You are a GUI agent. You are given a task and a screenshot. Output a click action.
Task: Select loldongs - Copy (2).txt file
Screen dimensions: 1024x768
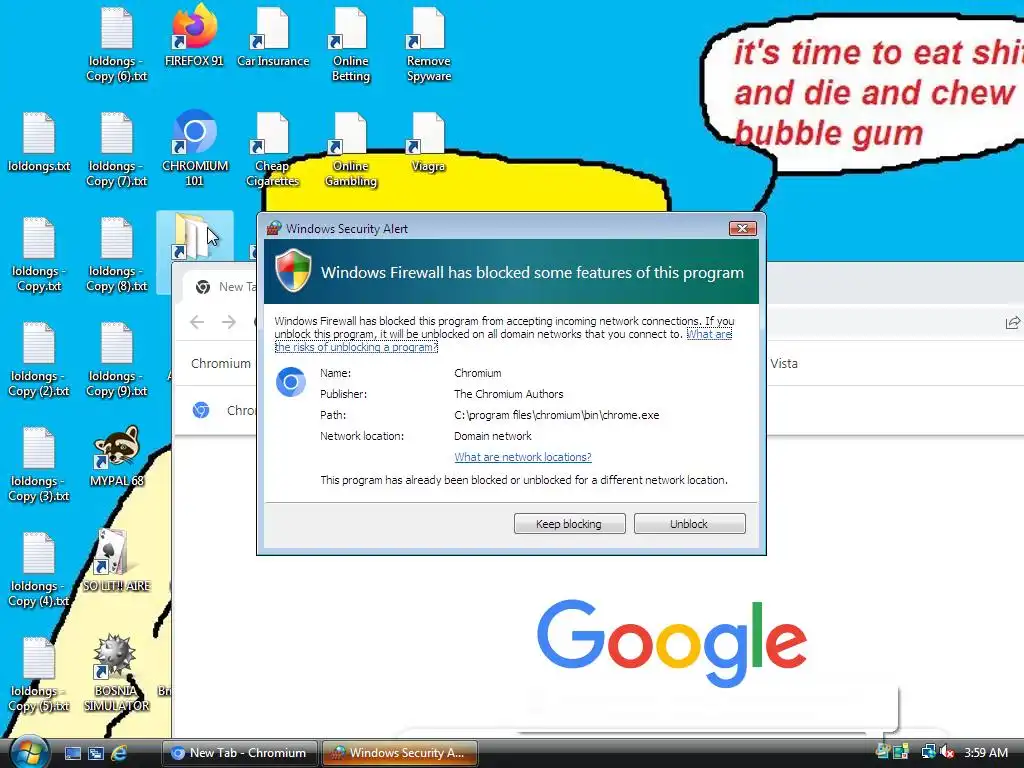[x=39, y=359]
